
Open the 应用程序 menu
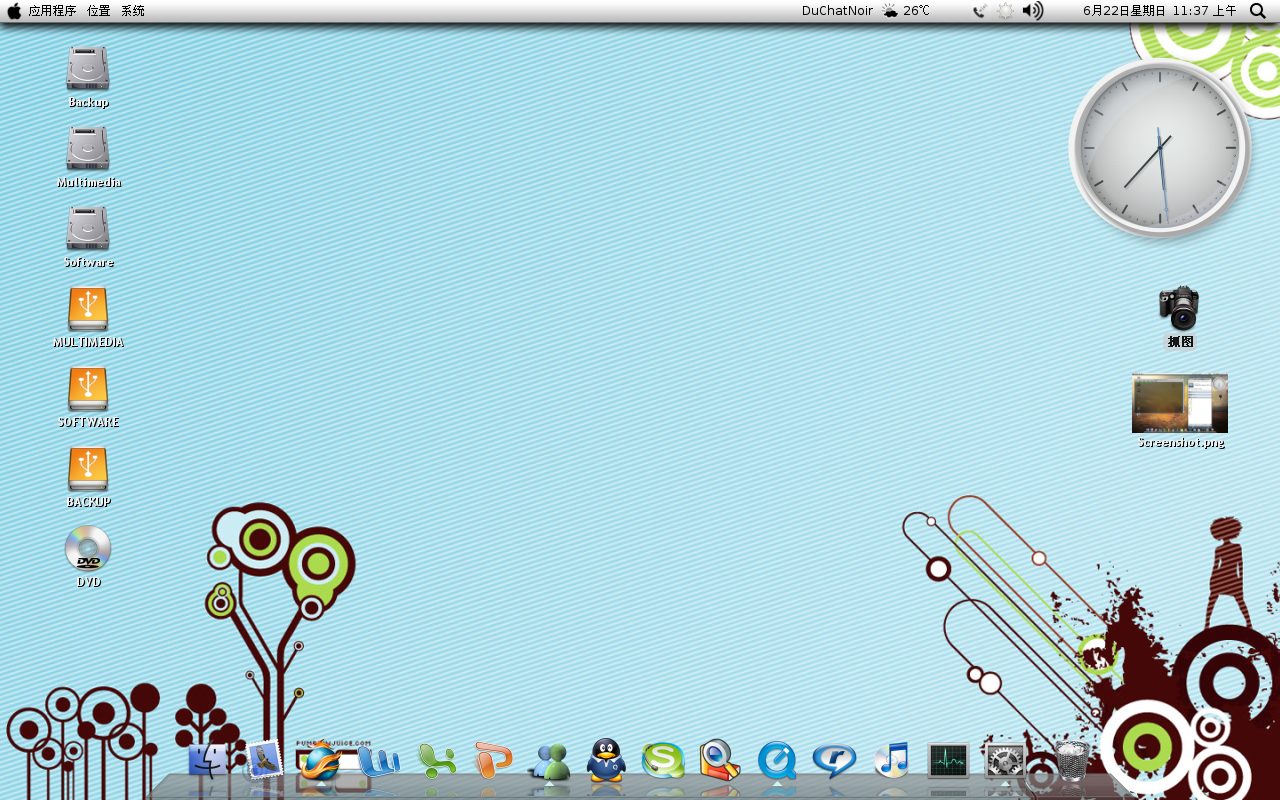(x=52, y=10)
